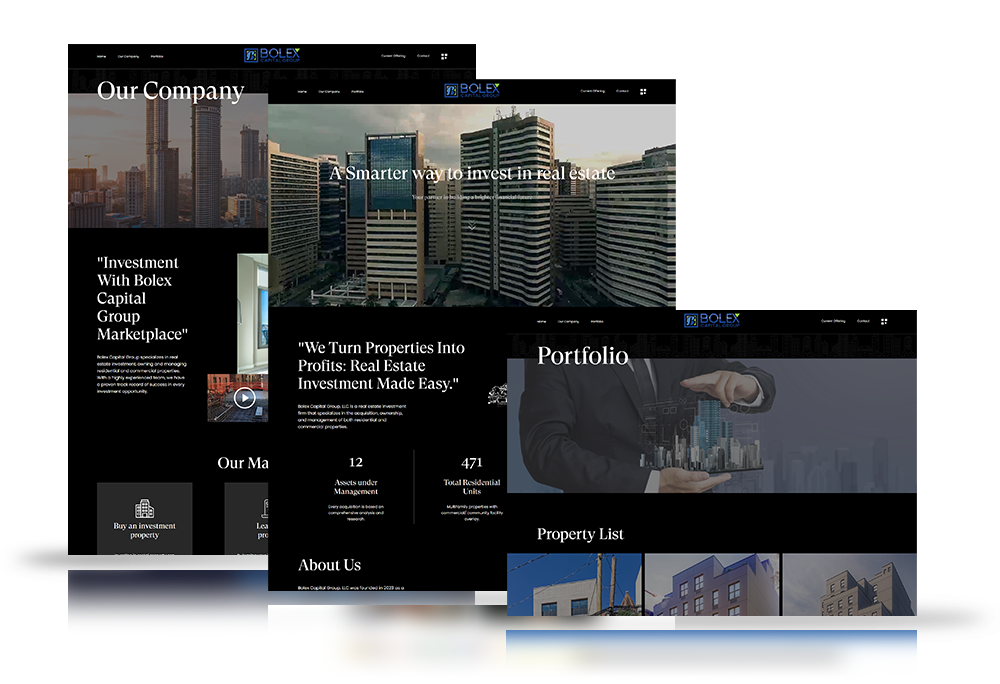Select the first property thumbnail under Property List
The height and width of the screenshot is (684, 1000).
pyautogui.click(x=574, y=585)
